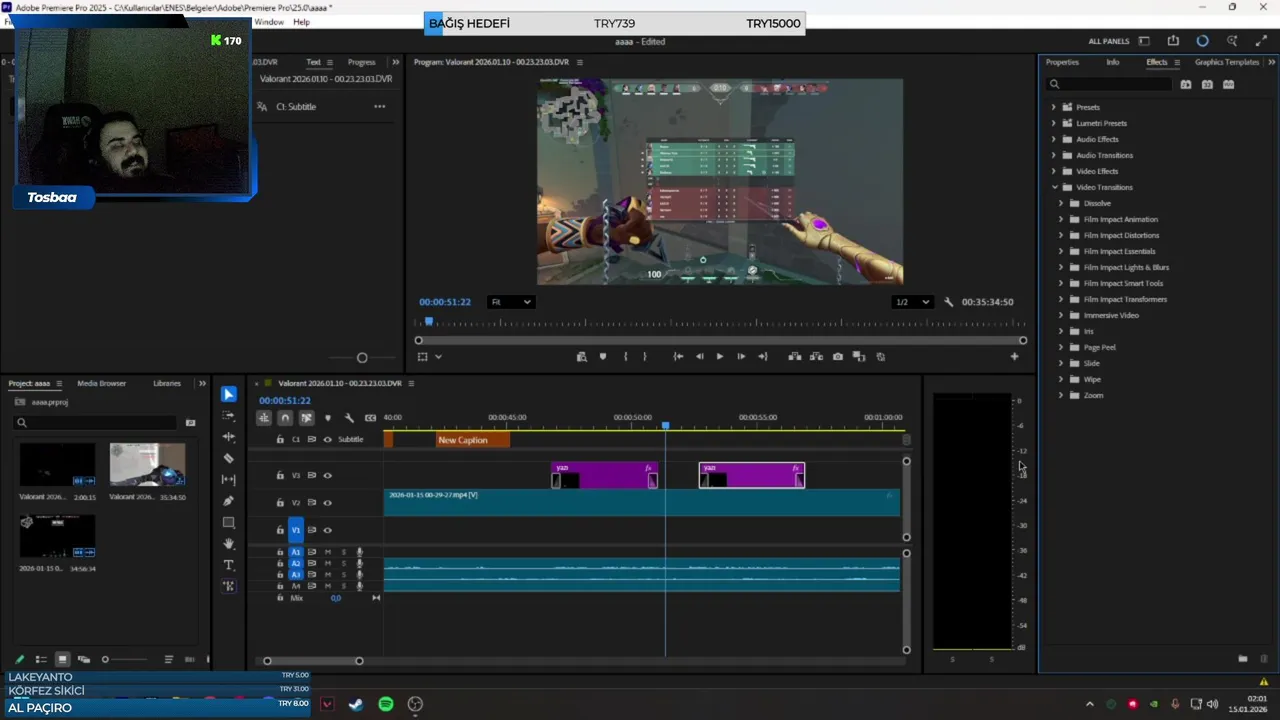The height and width of the screenshot is (720, 1280).
Task: Toggle V2 track output eye
Action: pyautogui.click(x=327, y=503)
